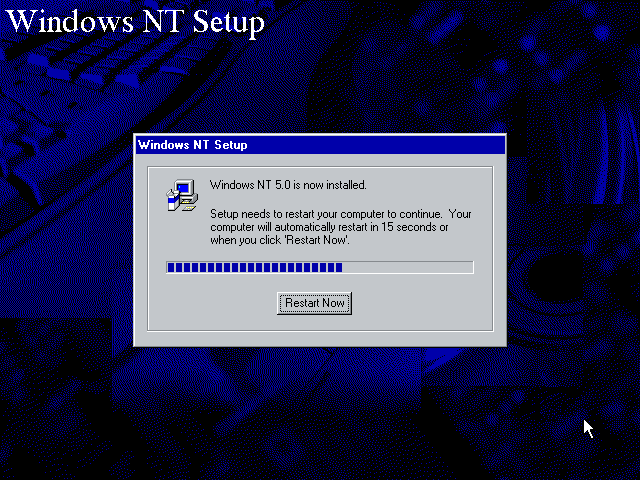This screenshot has height=480, width=640.
Task: Click the 'Windows NT 5.0 is now installed' message
Action: click(288, 185)
